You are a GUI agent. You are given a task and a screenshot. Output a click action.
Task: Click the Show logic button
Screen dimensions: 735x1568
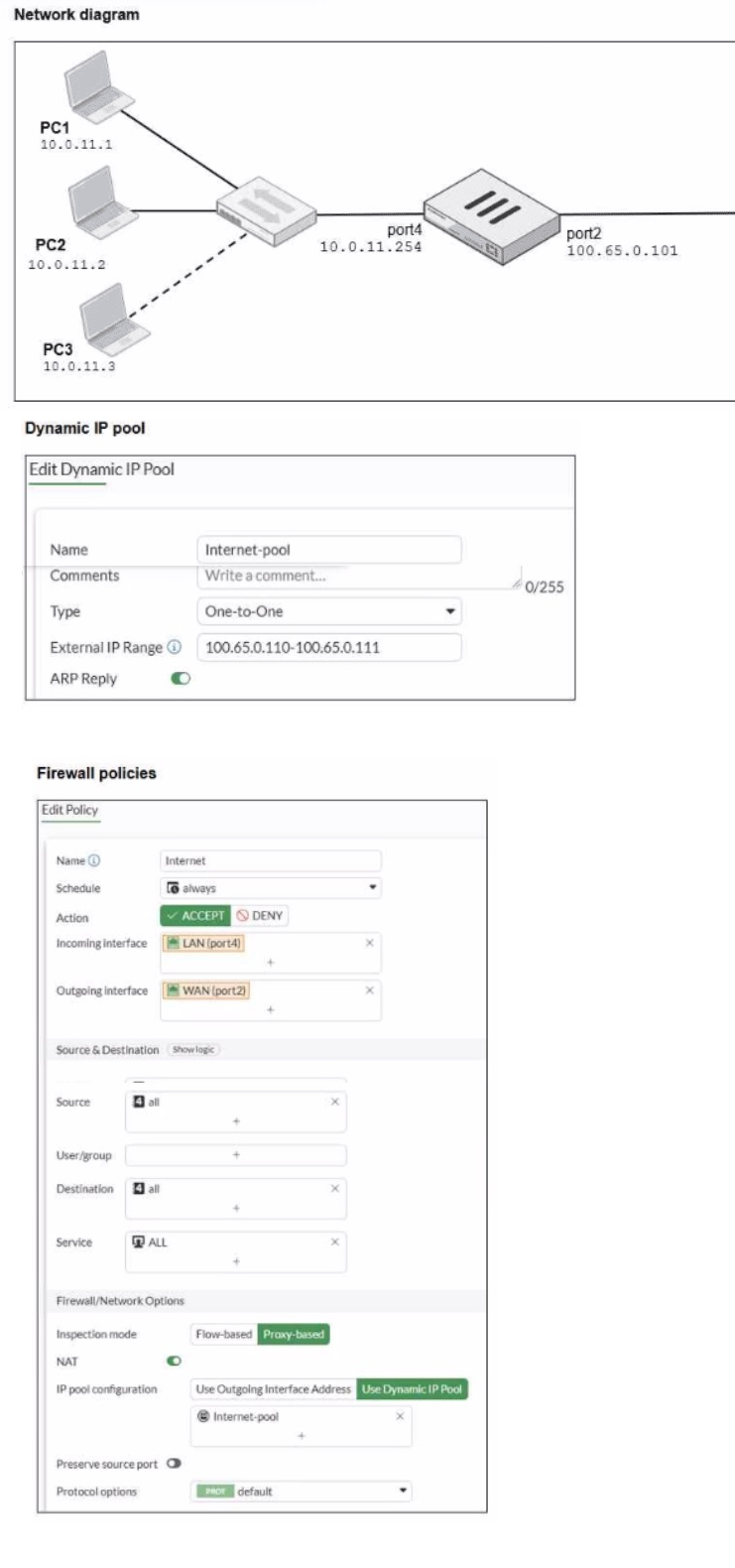pos(193,1050)
